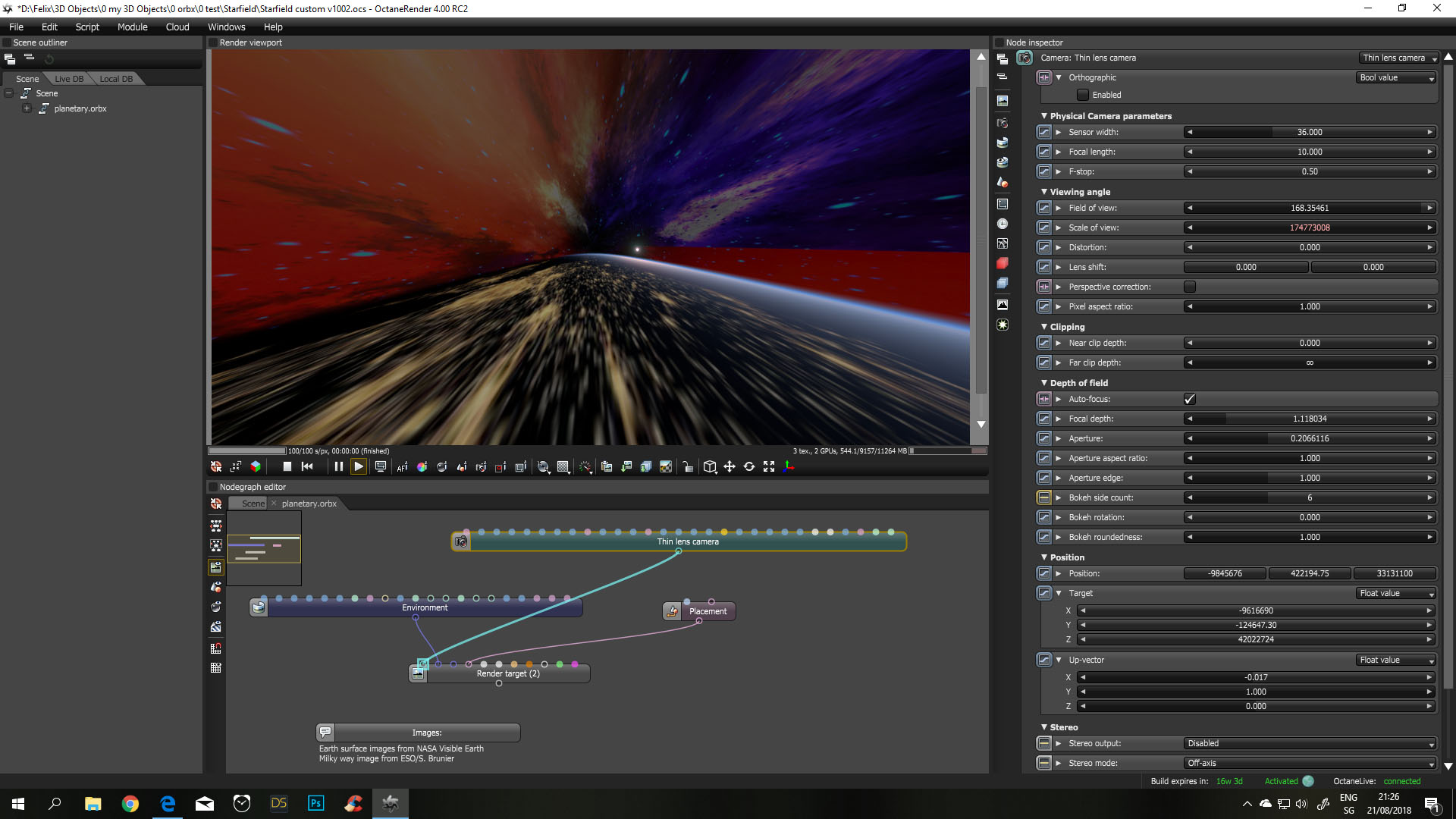Enable the Orthographic checkbox
The width and height of the screenshot is (1456, 819).
point(1083,95)
